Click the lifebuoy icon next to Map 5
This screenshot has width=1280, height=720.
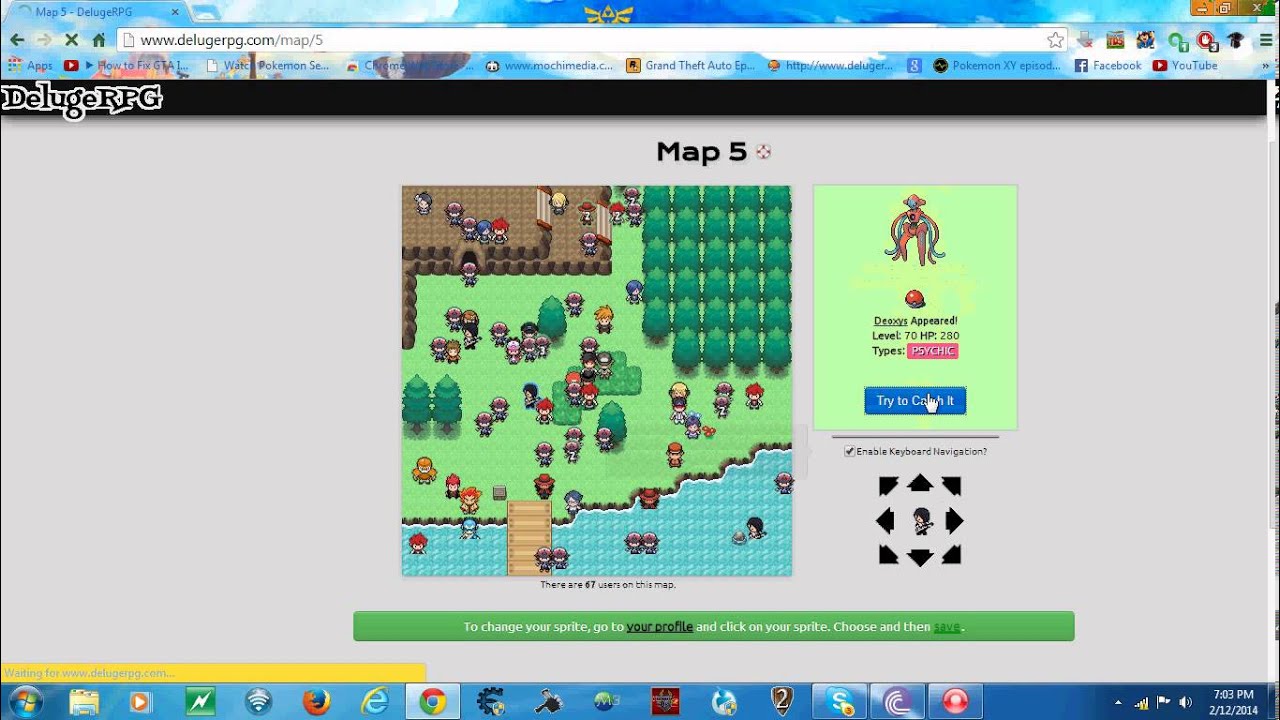(763, 152)
